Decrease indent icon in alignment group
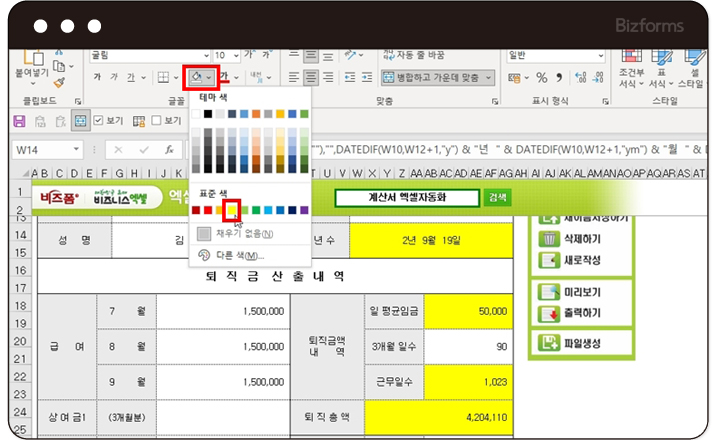Image resolution: width=715 pixels, height=440 pixels. (350, 78)
